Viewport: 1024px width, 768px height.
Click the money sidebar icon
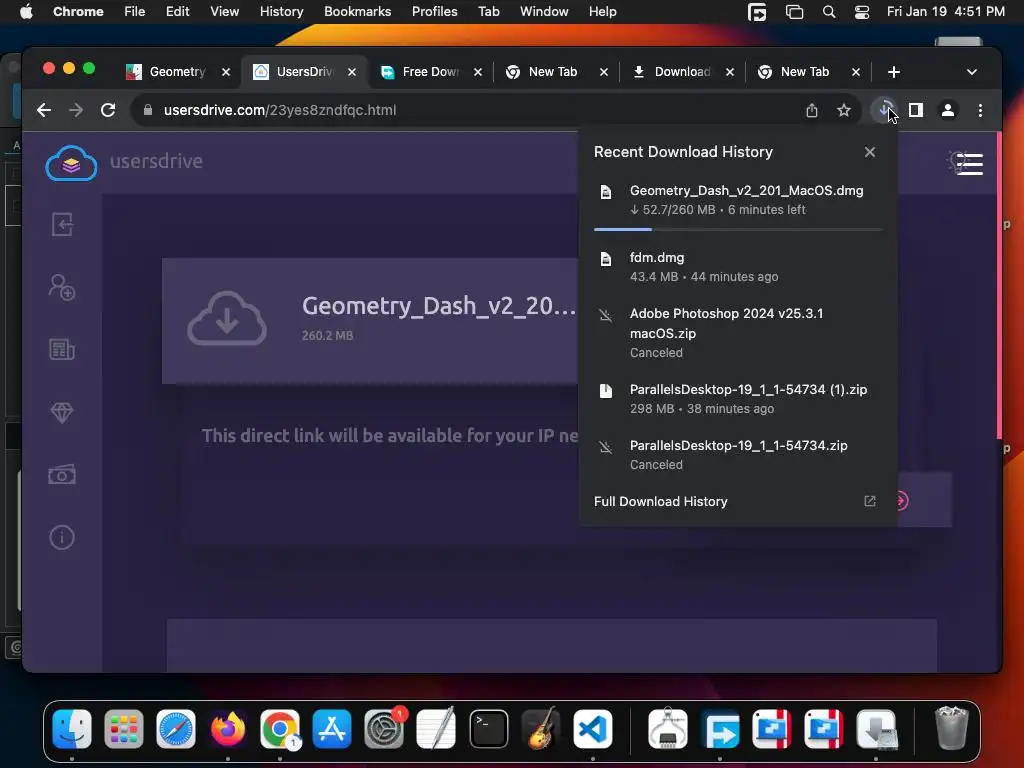(x=62, y=475)
